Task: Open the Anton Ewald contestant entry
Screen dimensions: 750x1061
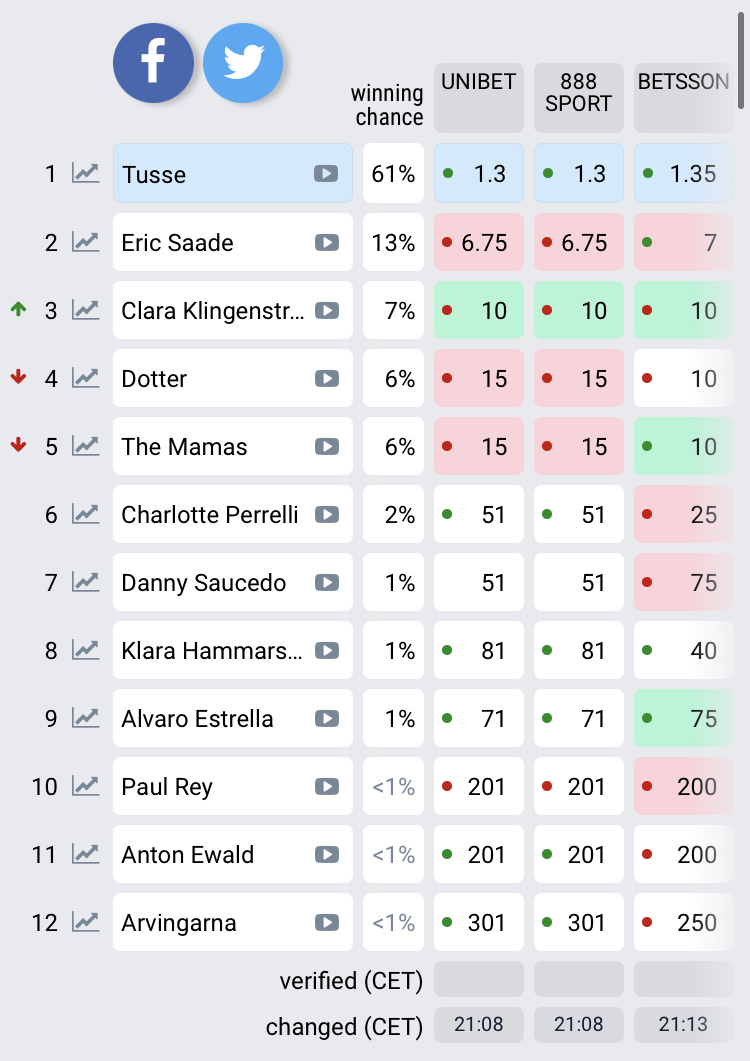Action: [x=215, y=854]
